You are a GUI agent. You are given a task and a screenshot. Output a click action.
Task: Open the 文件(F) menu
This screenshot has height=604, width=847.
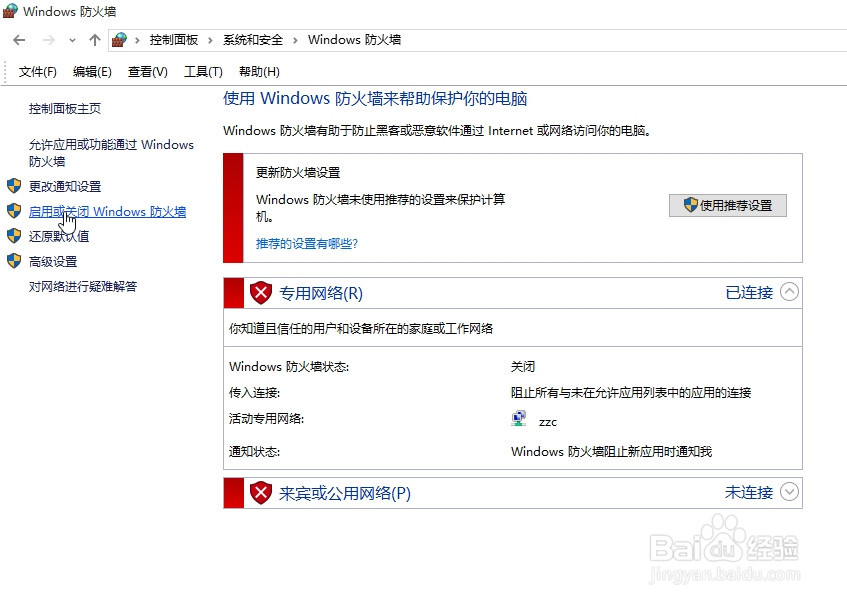tap(38, 71)
